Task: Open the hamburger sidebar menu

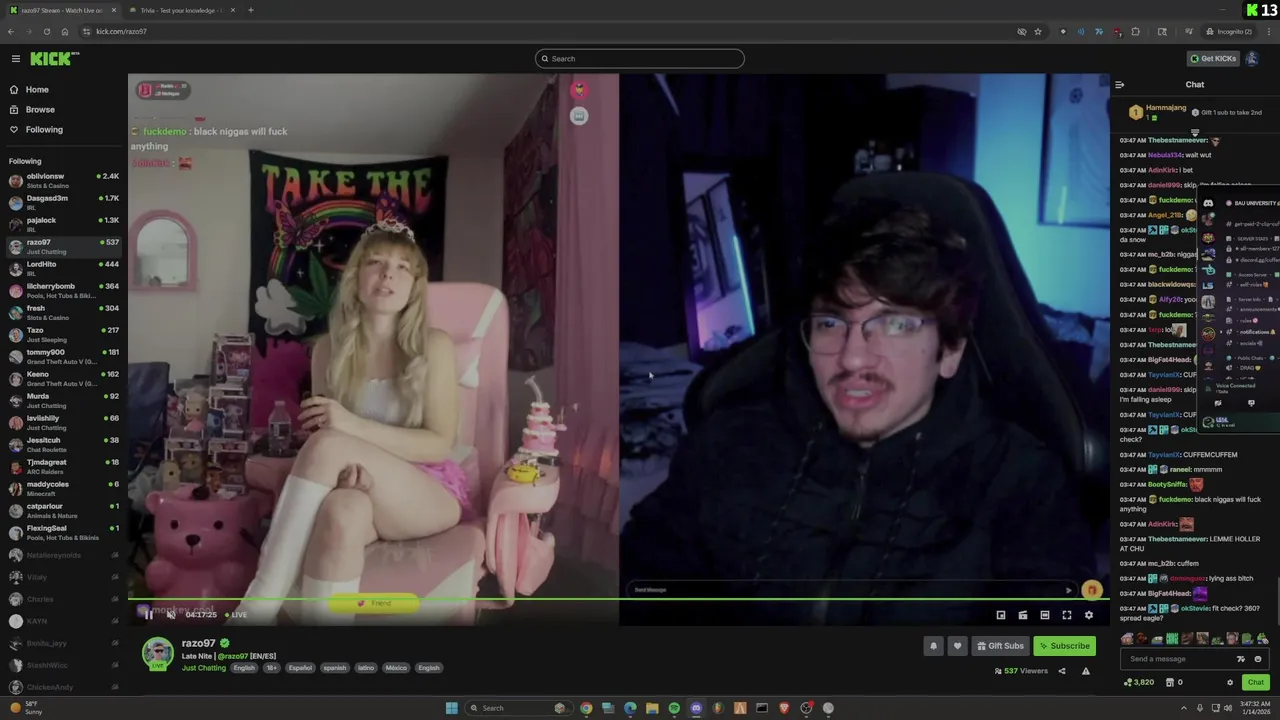Action: [15, 59]
